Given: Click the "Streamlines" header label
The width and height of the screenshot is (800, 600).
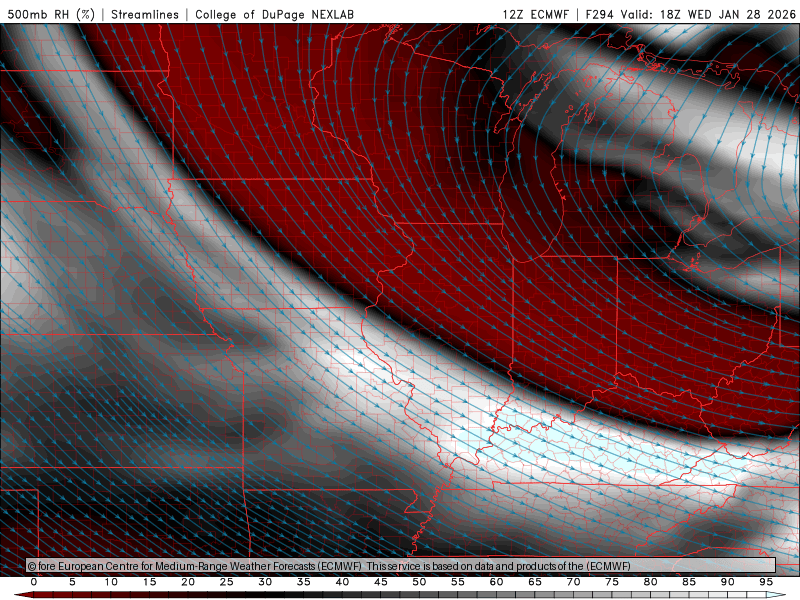Looking at the screenshot, I should point(145,14).
